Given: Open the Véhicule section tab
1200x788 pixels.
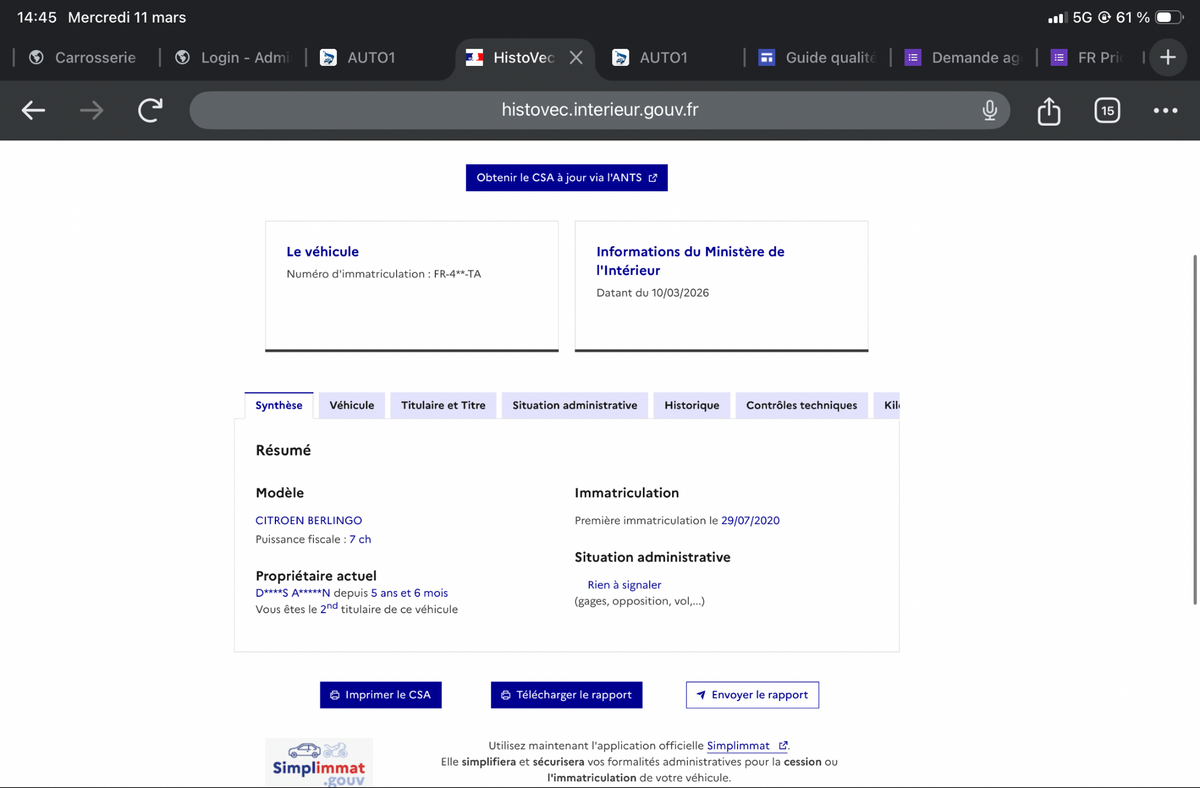Looking at the screenshot, I should [x=352, y=405].
